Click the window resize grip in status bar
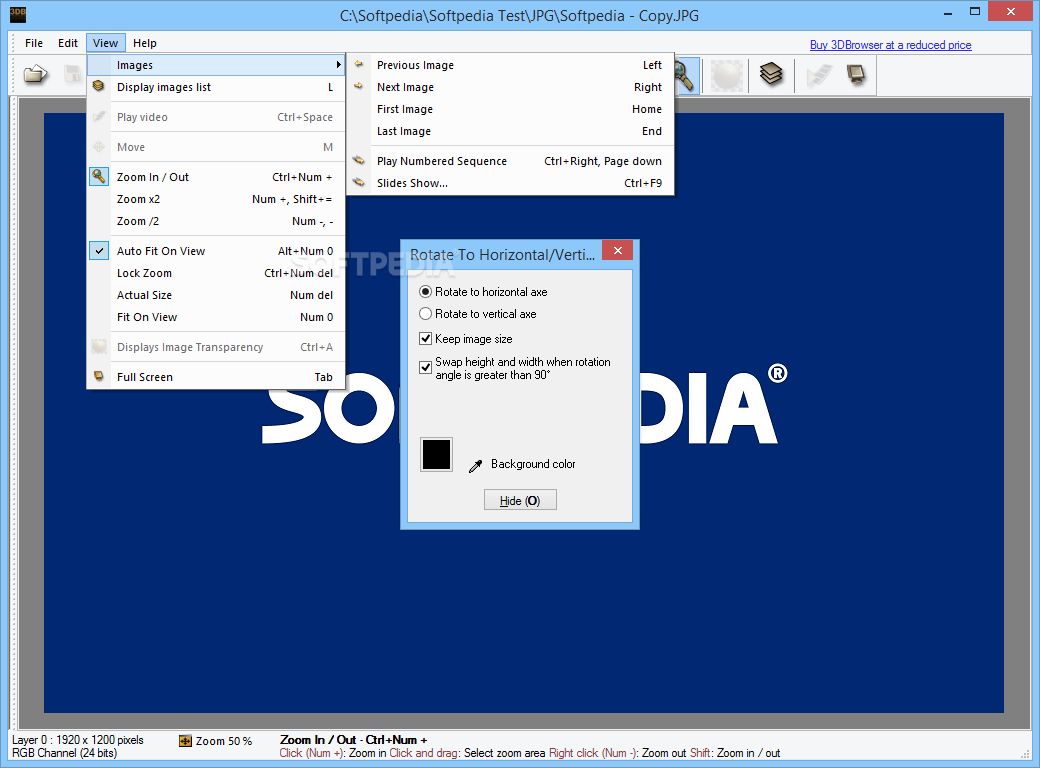Image resolution: width=1040 pixels, height=768 pixels. [1025, 753]
